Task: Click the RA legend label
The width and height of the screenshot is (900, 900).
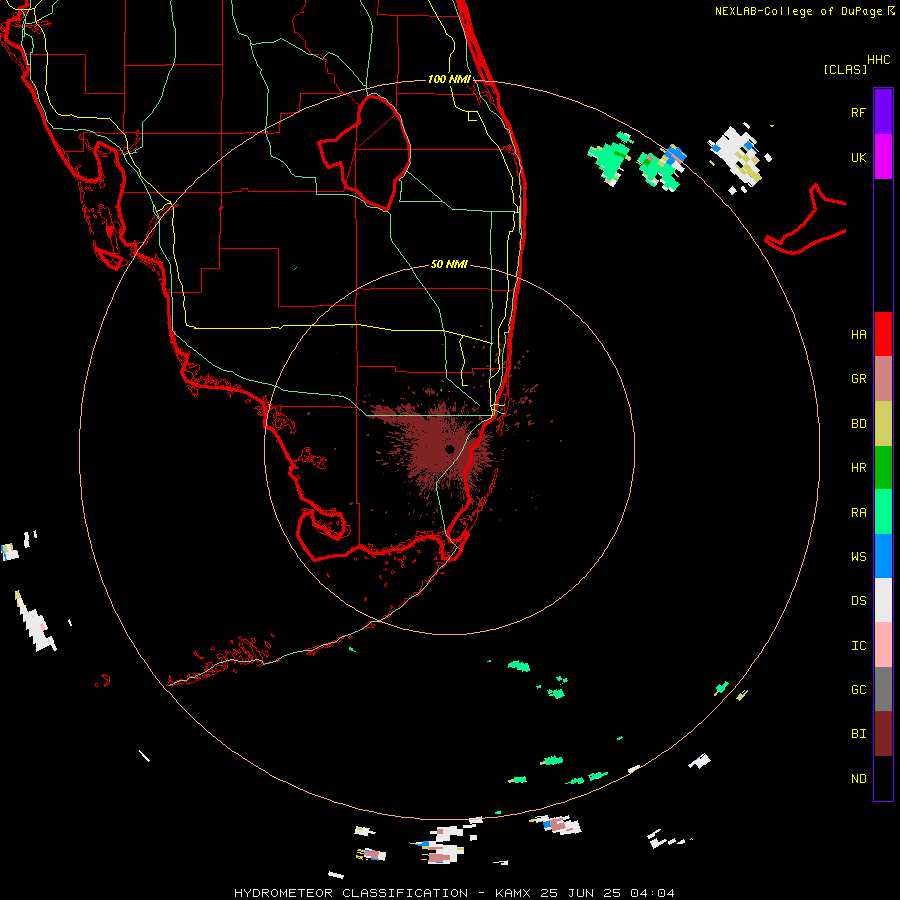Action: pos(858,513)
